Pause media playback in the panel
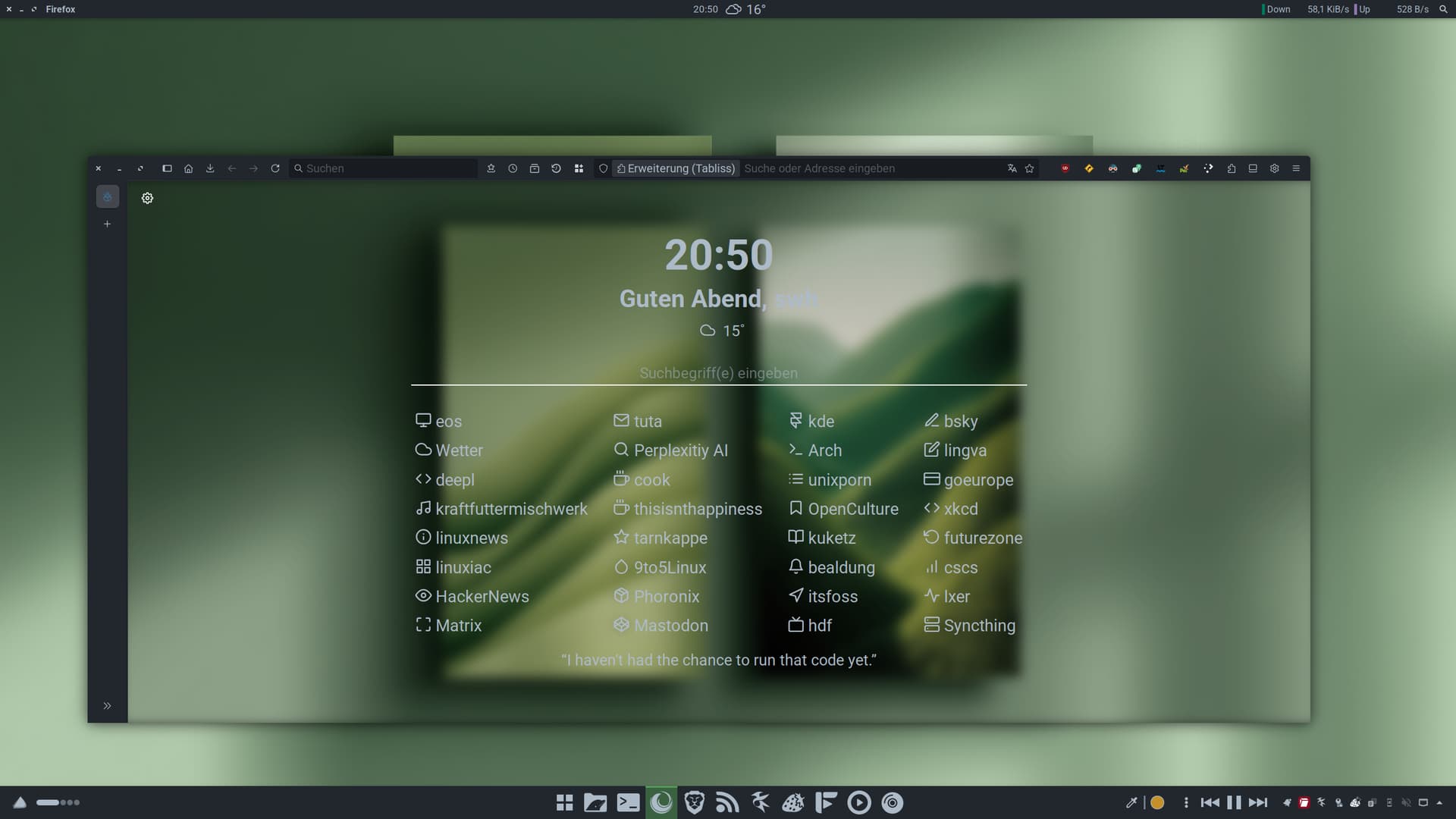Image resolution: width=1456 pixels, height=819 pixels. click(1234, 802)
